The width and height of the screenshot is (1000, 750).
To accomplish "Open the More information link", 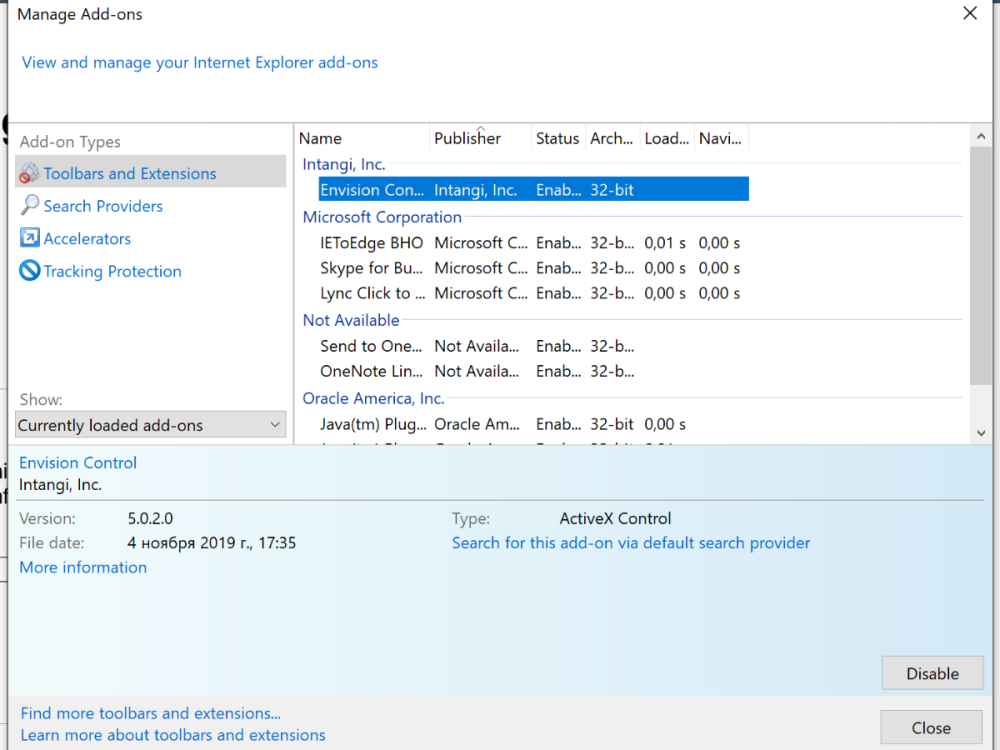I will [83, 567].
